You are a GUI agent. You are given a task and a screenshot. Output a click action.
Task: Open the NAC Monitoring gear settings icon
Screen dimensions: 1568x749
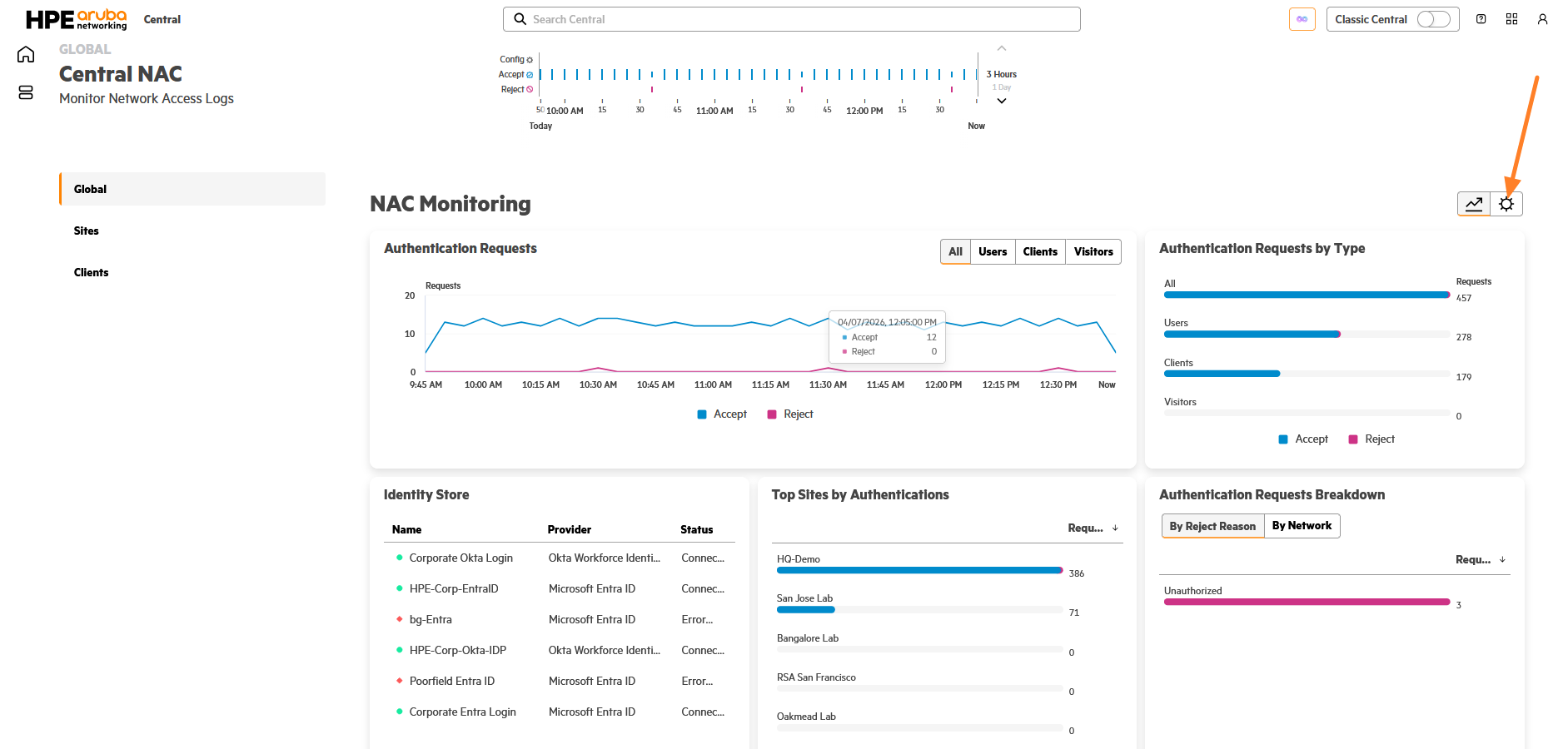pos(1506,204)
